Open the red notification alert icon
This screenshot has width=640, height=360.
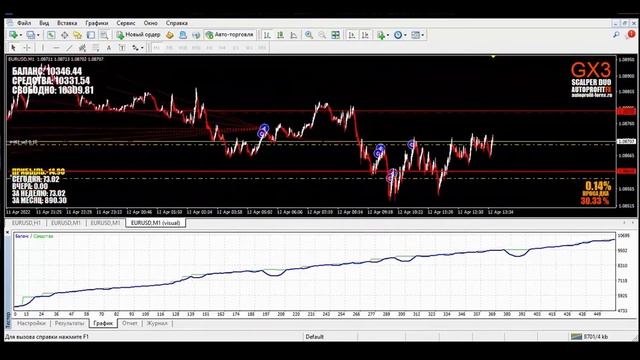pos(631,35)
